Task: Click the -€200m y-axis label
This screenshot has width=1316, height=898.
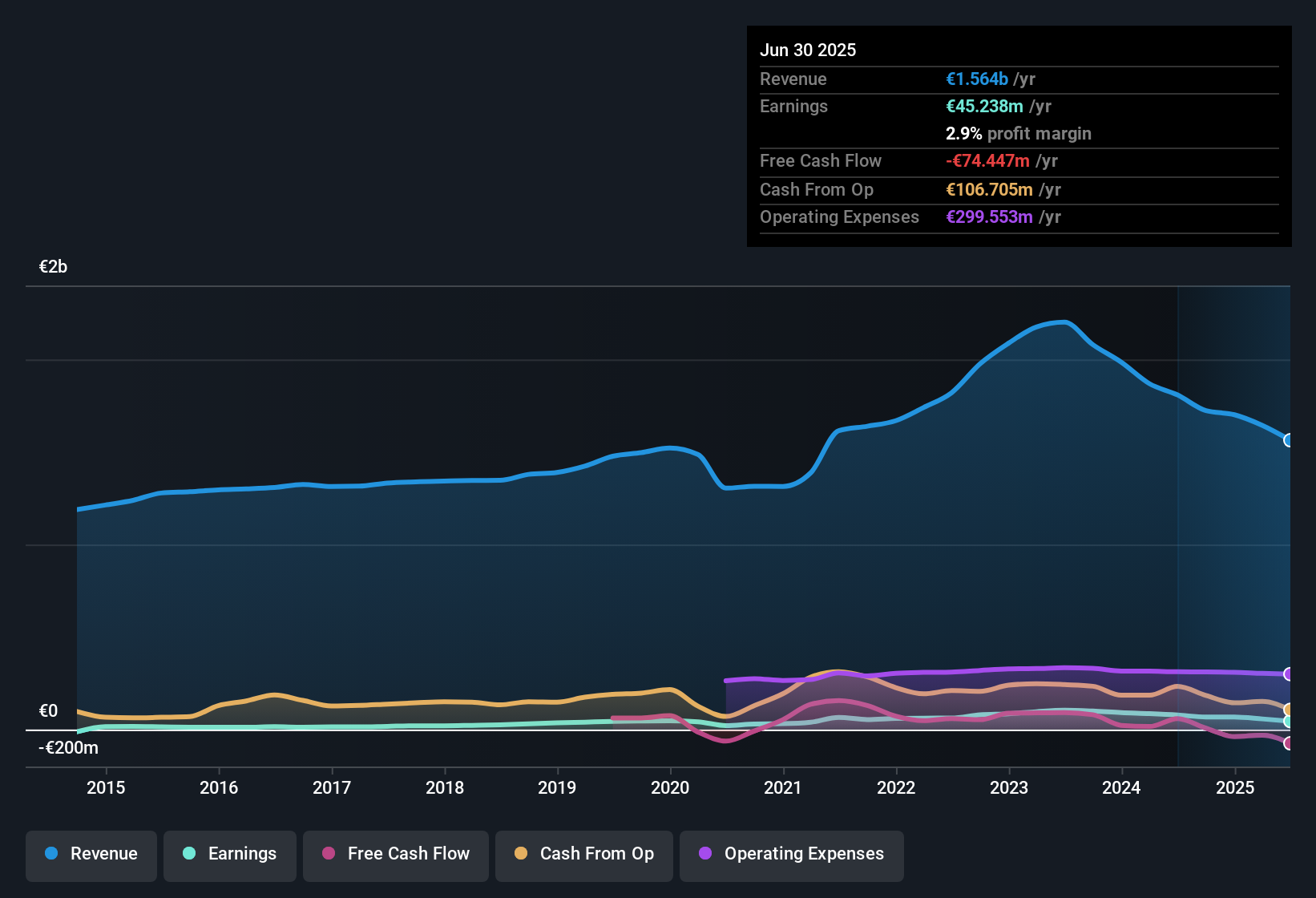Action: pyautogui.click(x=68, y=748)
